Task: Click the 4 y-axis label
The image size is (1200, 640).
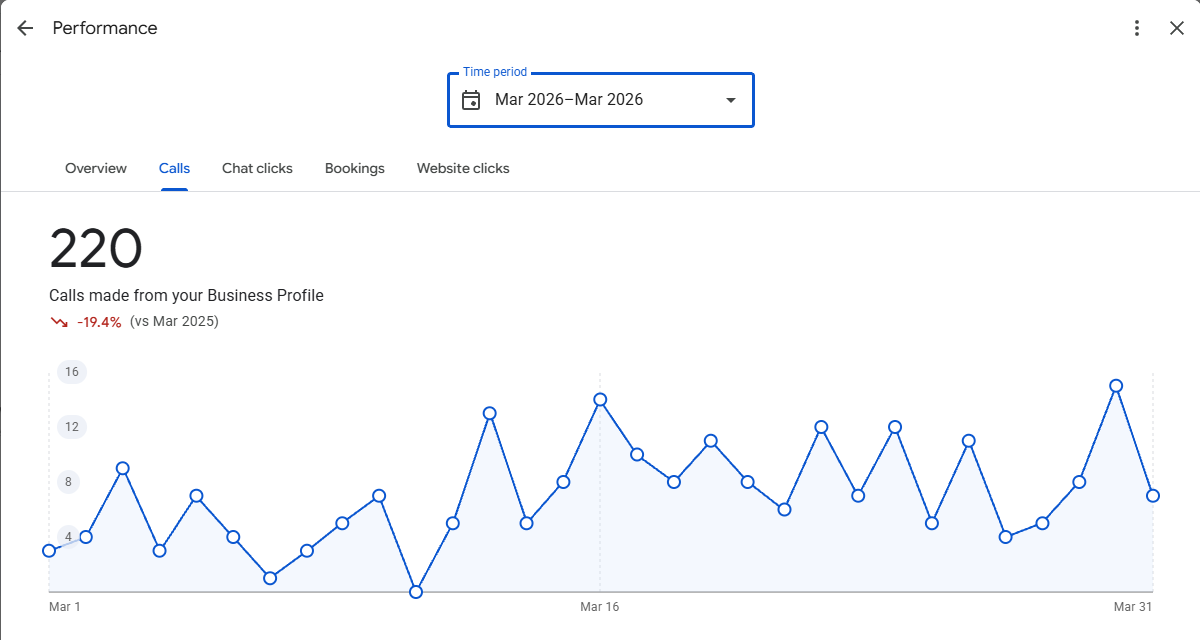Action: pyautogui.click(x=69, y=537)
